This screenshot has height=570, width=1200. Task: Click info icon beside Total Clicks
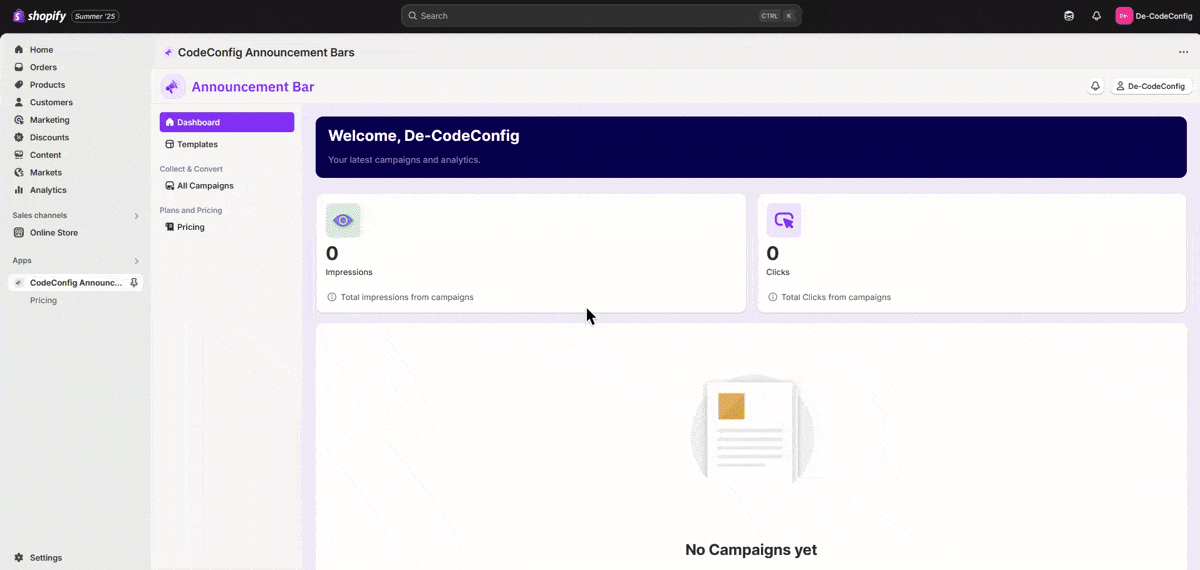[x=773, y=297]
